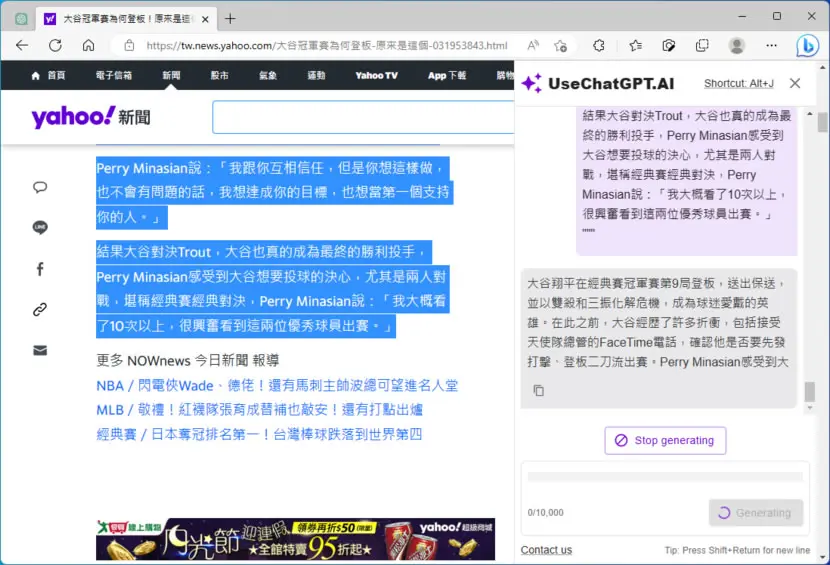Copy the article link with the chain icon

tap(40, 309)
